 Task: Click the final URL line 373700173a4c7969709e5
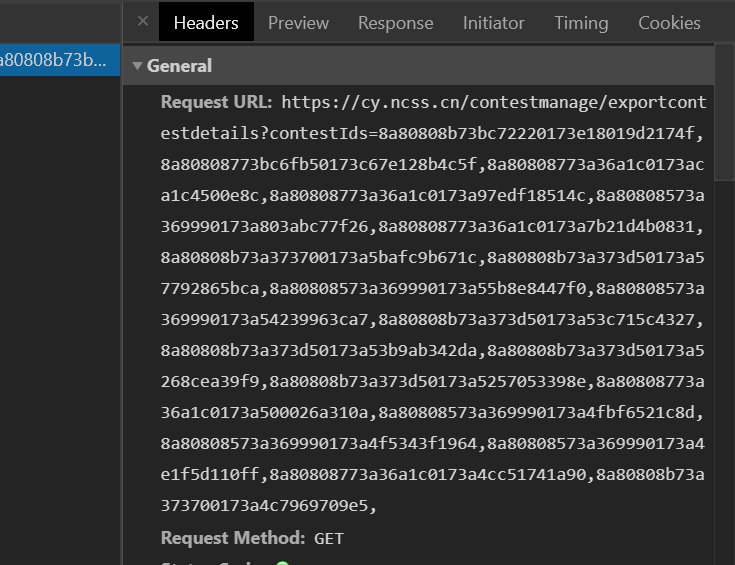269,505
